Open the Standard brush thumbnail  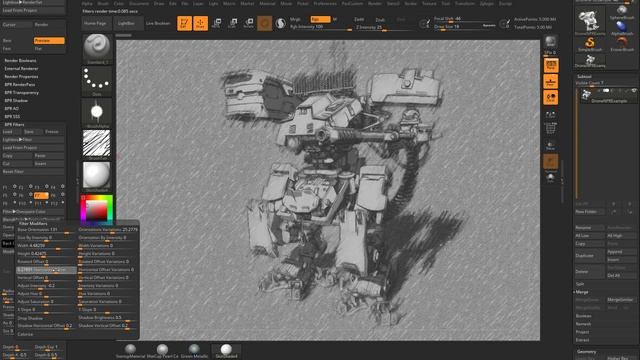[97, 49]
